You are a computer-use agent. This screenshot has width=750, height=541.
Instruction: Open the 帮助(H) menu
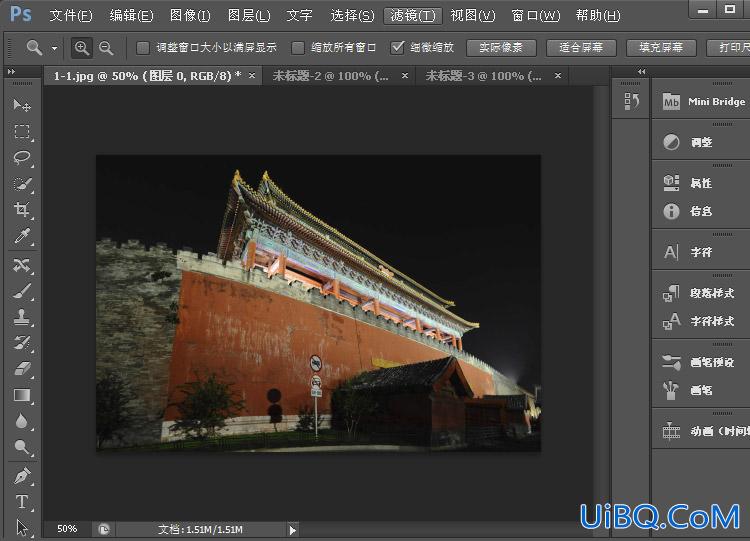[598, 16]
